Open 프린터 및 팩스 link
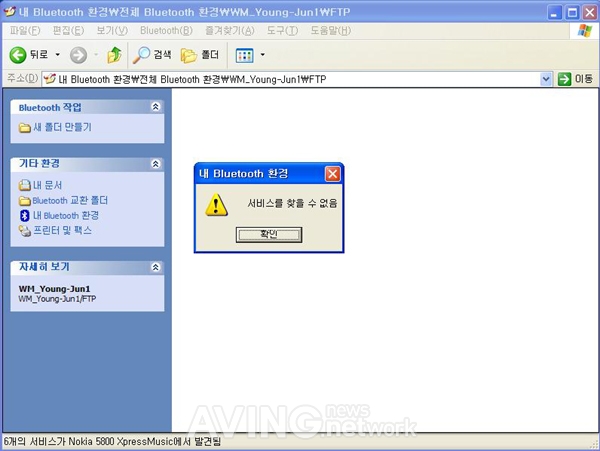 pyautogui.click(x=62, y=230)
